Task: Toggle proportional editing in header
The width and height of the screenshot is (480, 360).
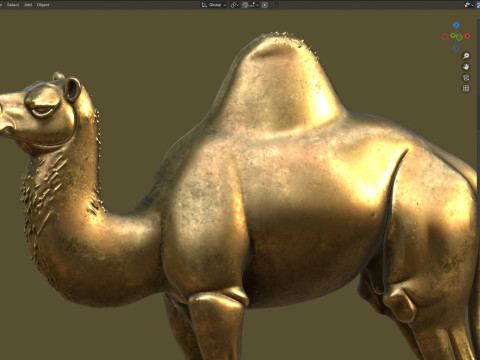Action: 265,5
